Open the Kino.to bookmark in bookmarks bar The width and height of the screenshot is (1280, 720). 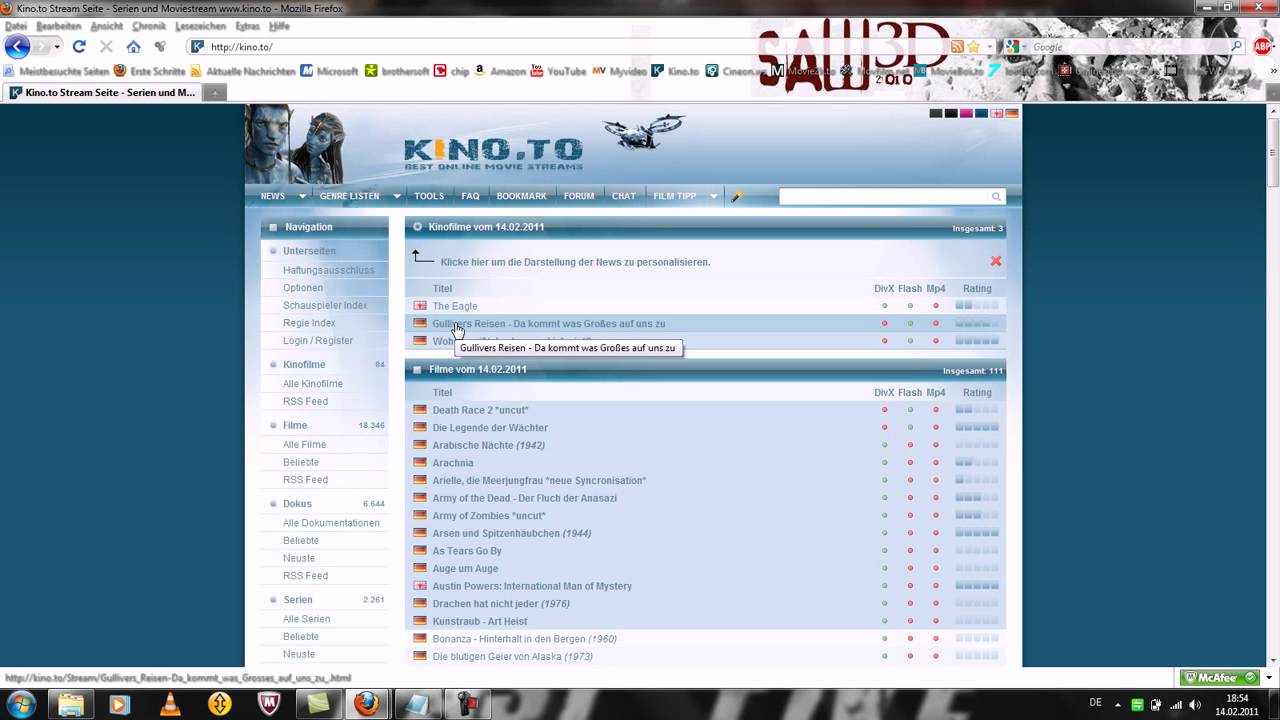coord(675,71)
